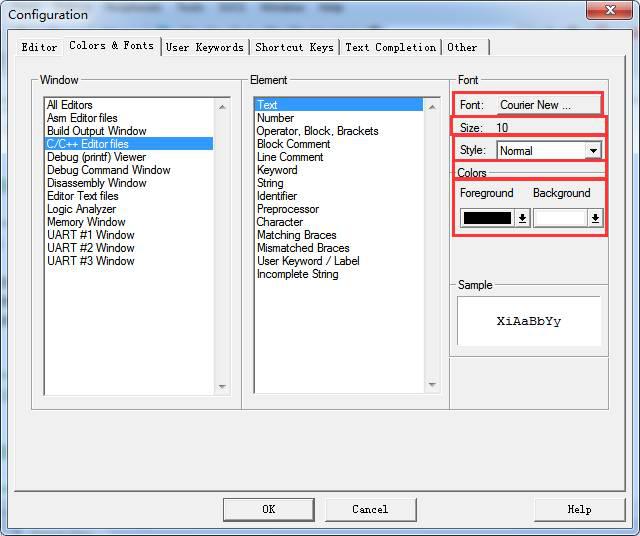Open the Foreground color dropdown arrow
640x536 pixels.
pos(522,218)
